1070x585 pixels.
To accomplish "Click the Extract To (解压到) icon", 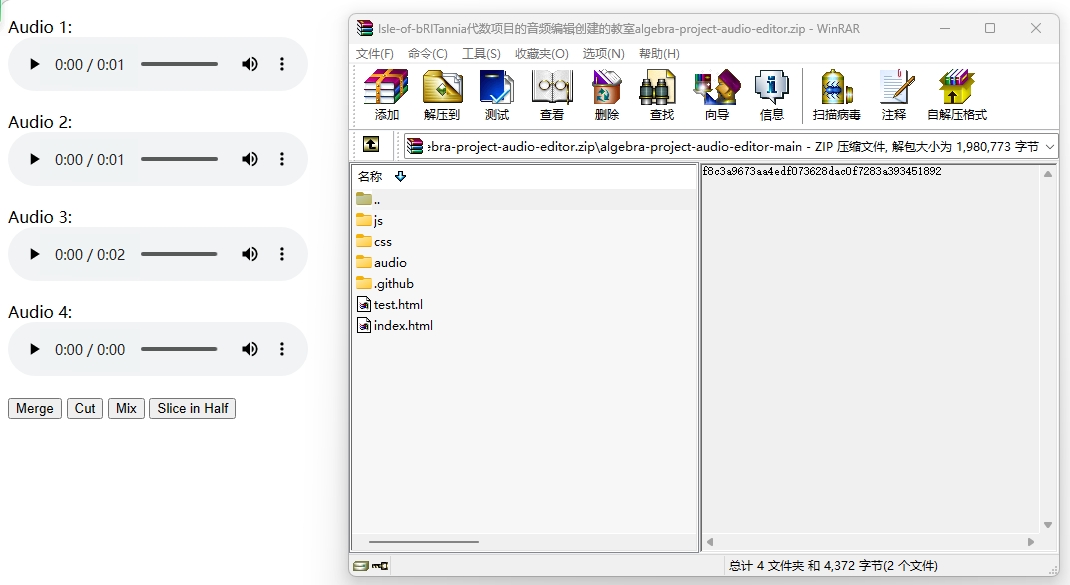I will [x=442, y=95].
